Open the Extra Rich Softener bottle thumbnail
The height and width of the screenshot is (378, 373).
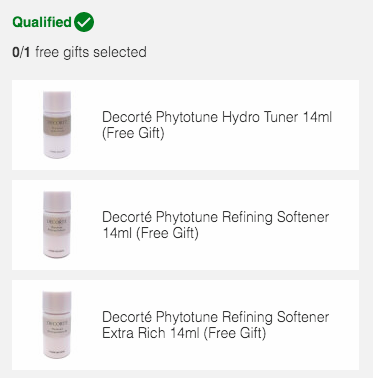[x=57, y=325]
